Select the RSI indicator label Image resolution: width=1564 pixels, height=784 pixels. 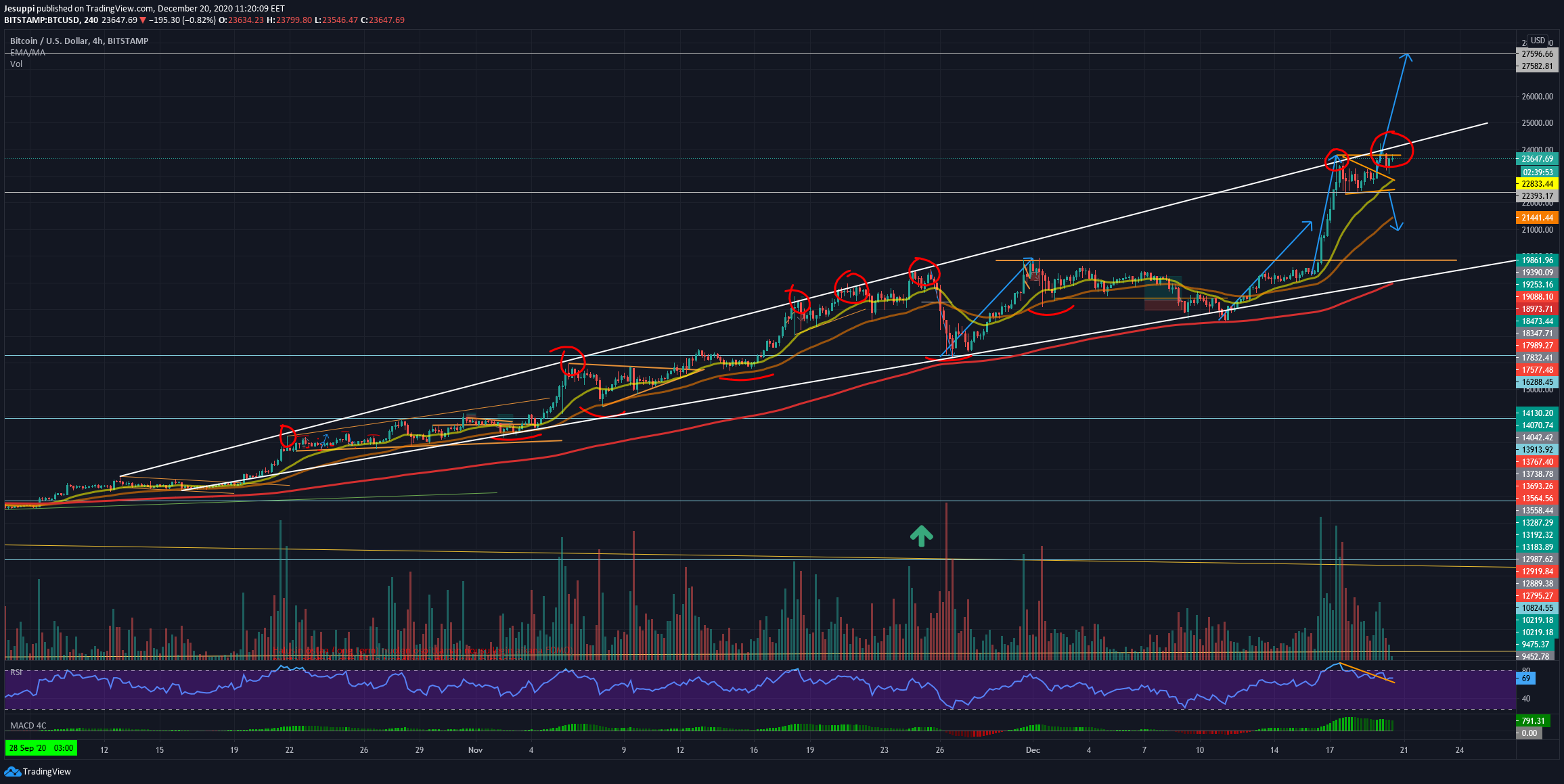pos(16,672)
